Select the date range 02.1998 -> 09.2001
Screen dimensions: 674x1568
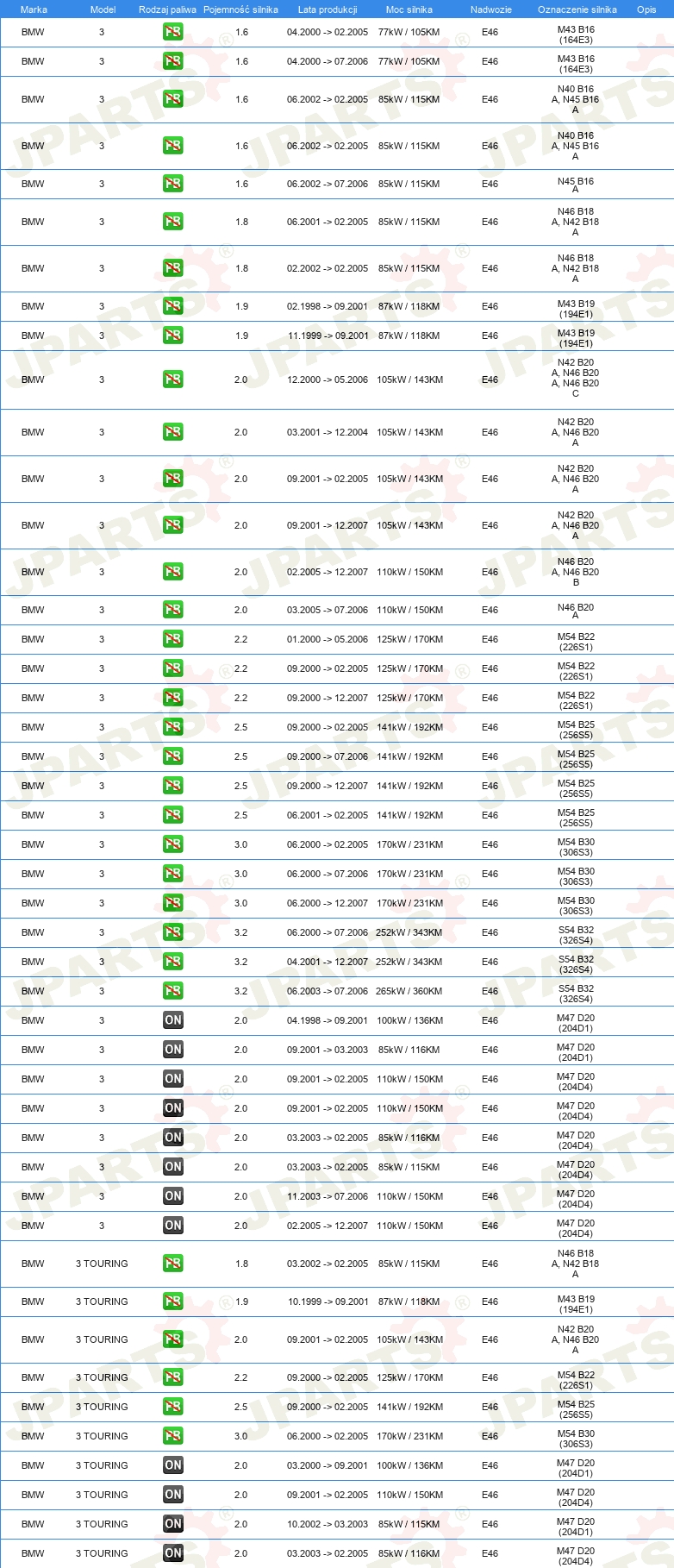coord(328,306)
